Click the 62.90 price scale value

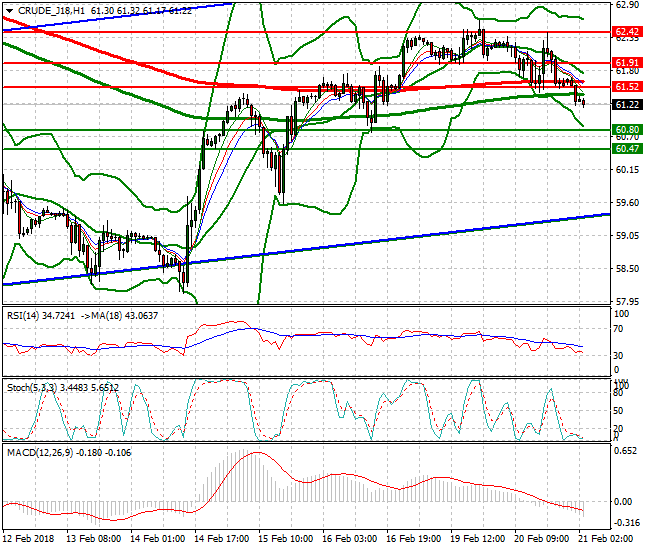click(x=627, y=5)
